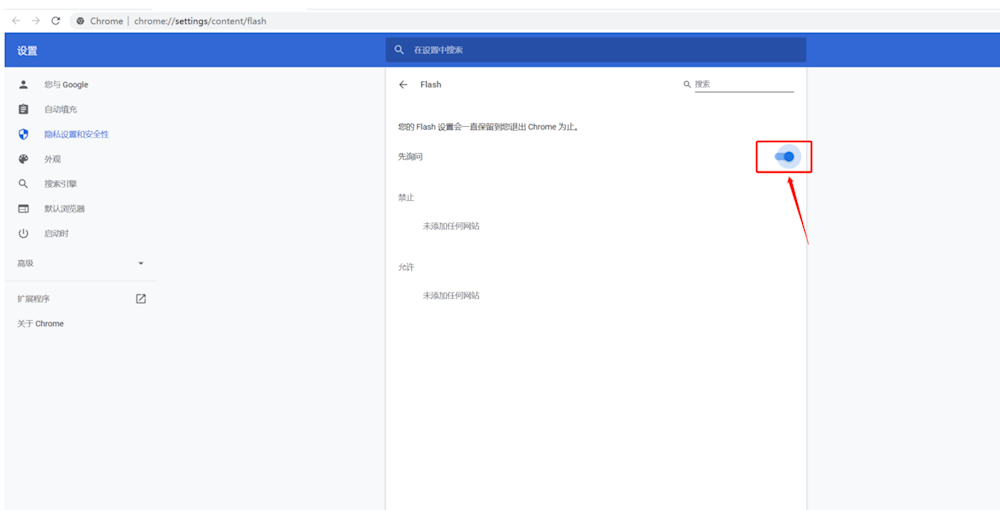Click the back arrow beside Flash title
Viewport: 1000px width, 510px height.
(403, 85)
